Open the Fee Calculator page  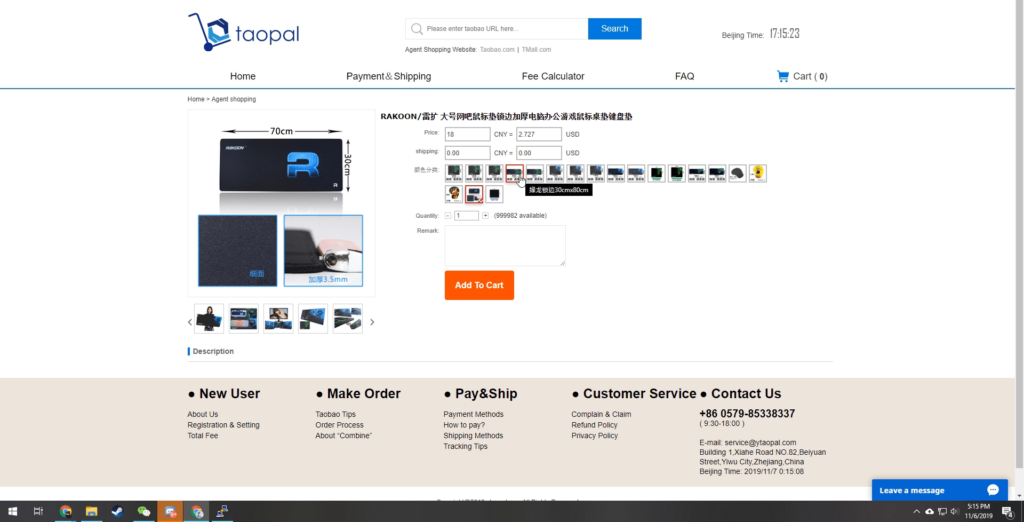click(553, 76)
